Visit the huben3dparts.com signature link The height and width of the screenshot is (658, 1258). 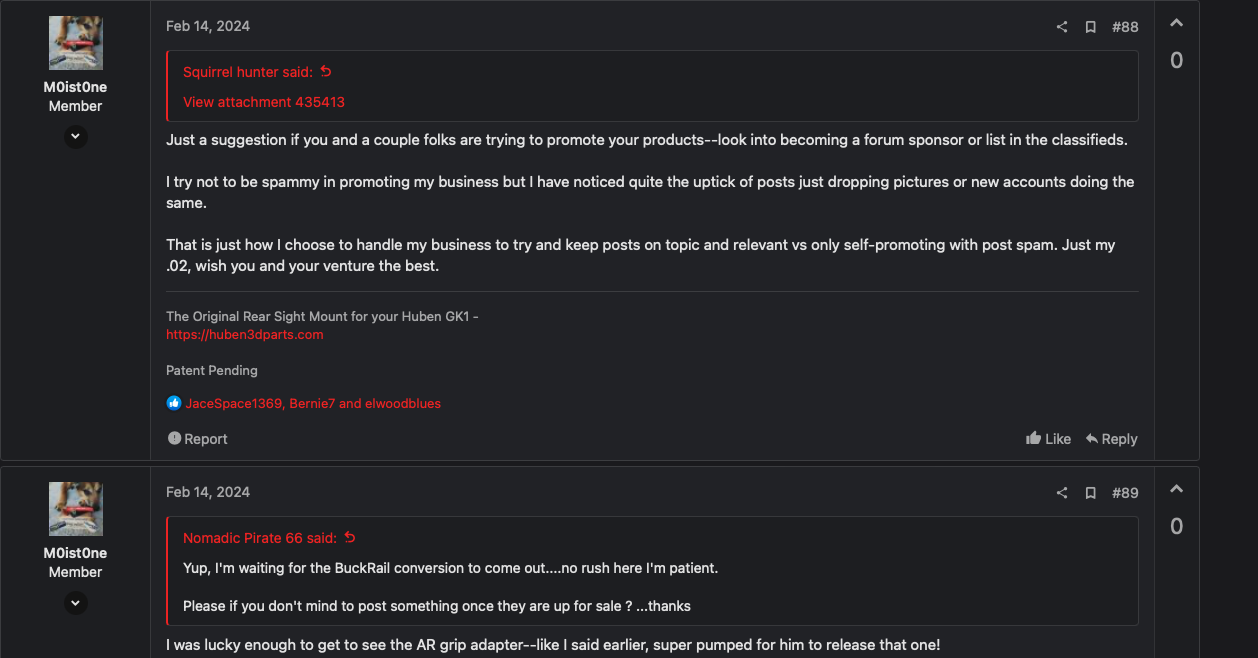pyautogui.click(x=245, y=335)
